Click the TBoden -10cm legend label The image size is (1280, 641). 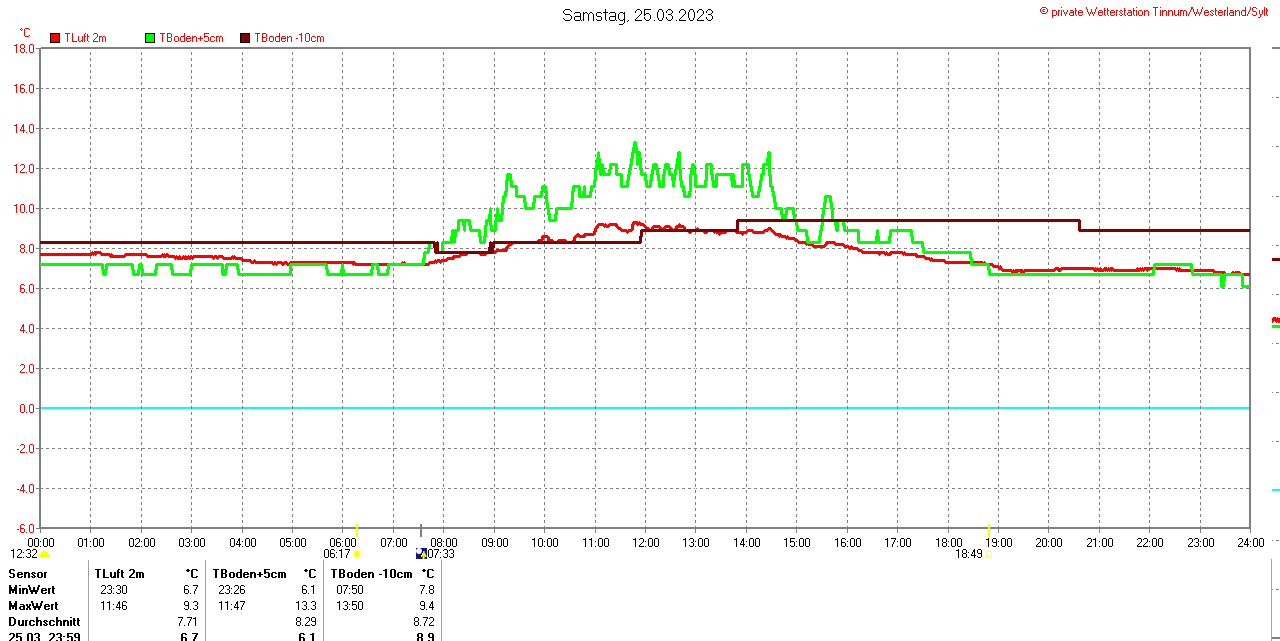pos(289,38)
